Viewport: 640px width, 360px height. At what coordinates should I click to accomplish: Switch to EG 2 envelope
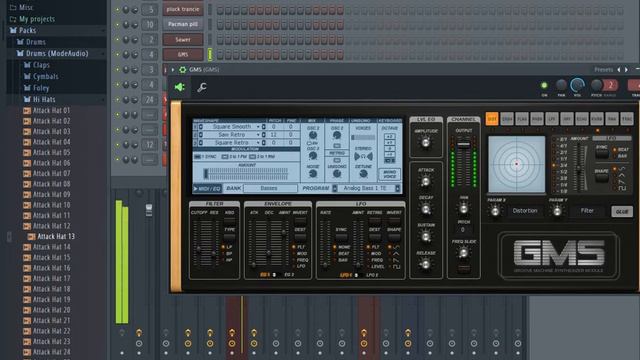(x=289, y=275)
